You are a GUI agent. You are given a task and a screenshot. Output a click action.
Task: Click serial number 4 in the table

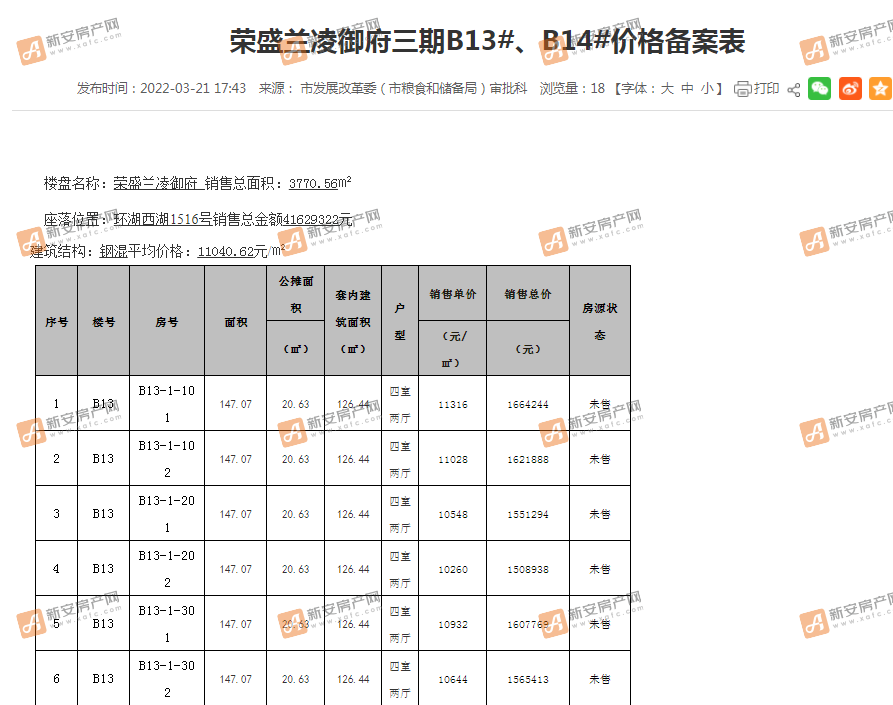tap(56, 569)
